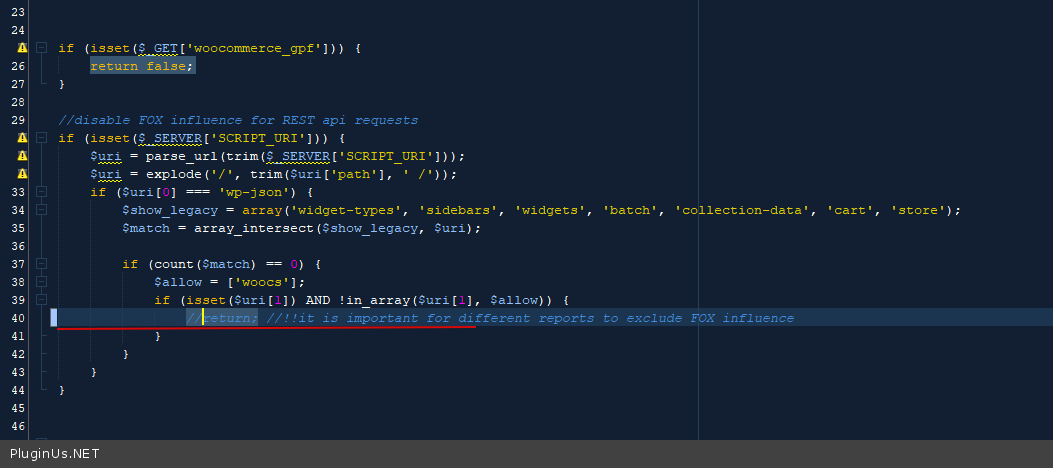Collapse the SCRIPT_URI if block fold marker
This screenshot has width=1053, height=468.
pyautogui.click(x=41, y=138)
